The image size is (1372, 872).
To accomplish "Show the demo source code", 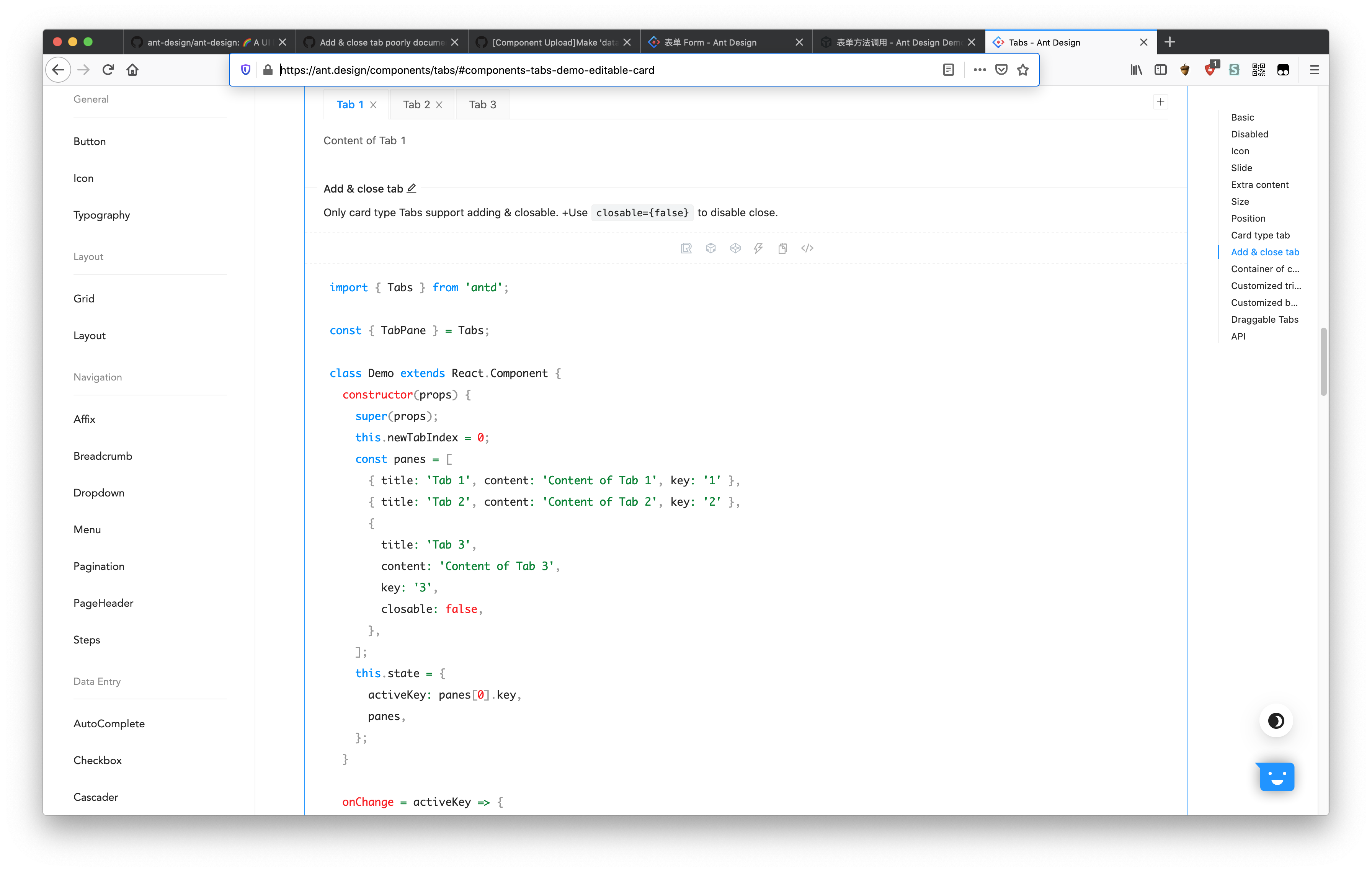I will pyautogui.click(x=806, y=248).
